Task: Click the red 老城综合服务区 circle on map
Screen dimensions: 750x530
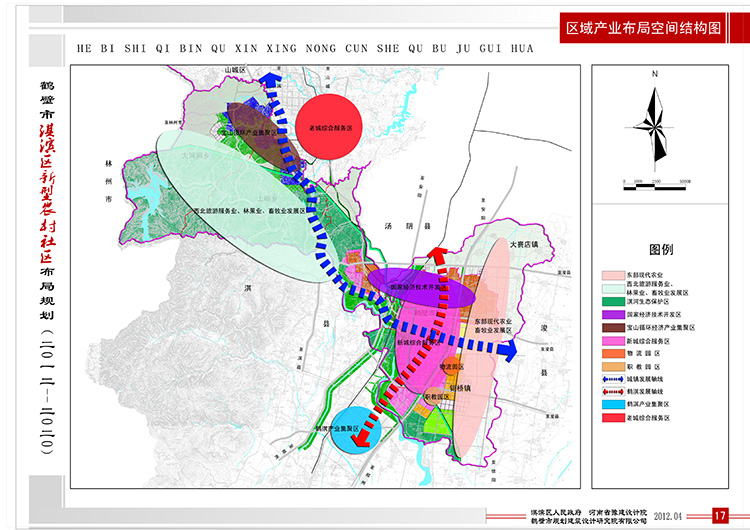Action: 329,127
